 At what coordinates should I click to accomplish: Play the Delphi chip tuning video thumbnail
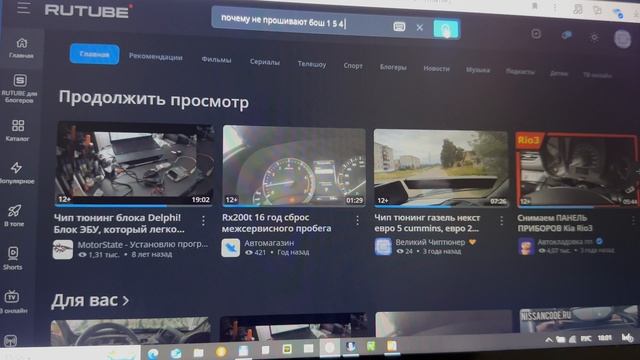coord(134,164)
